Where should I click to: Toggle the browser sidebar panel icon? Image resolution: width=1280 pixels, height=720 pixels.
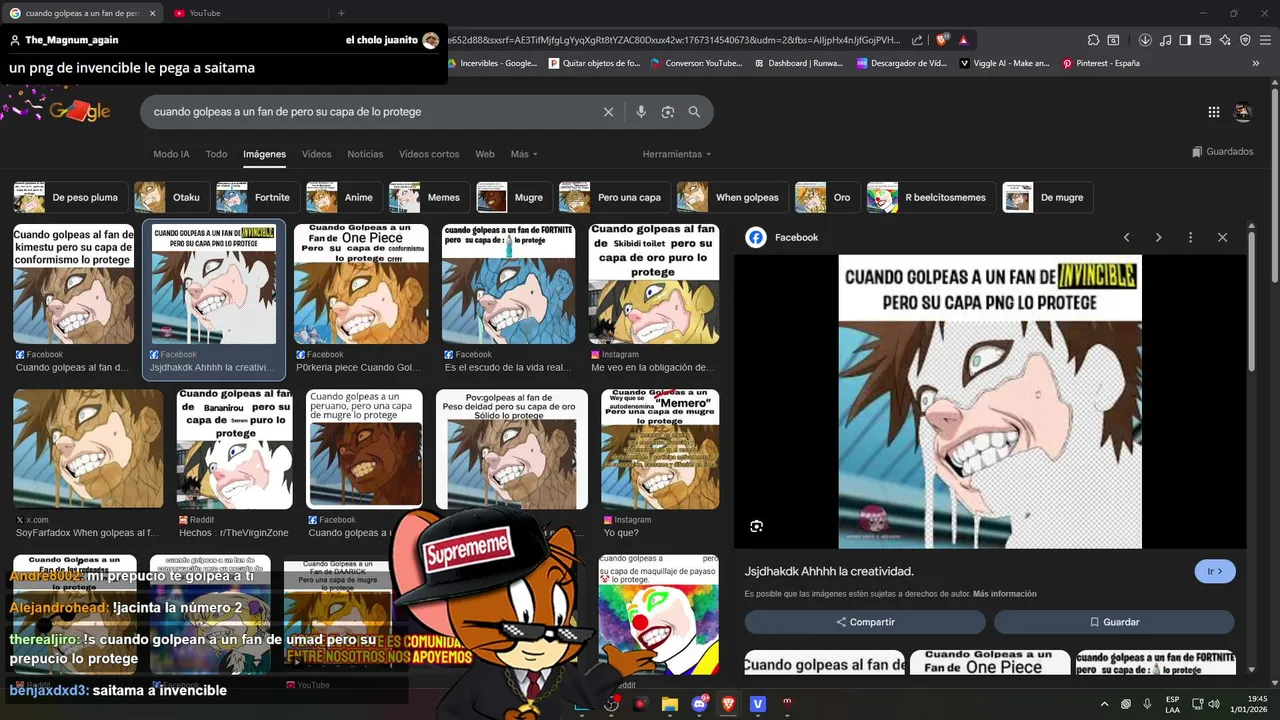point(1185,40)
